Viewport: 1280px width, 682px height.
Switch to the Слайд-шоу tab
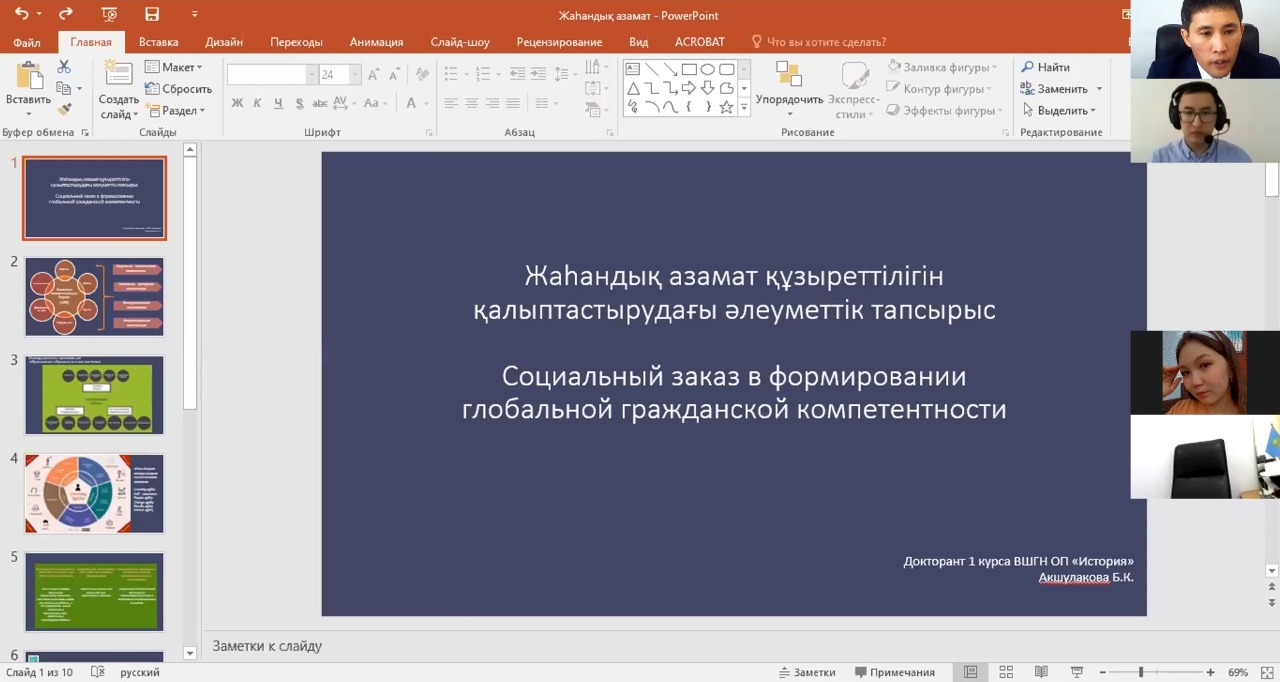click(460, 42)
